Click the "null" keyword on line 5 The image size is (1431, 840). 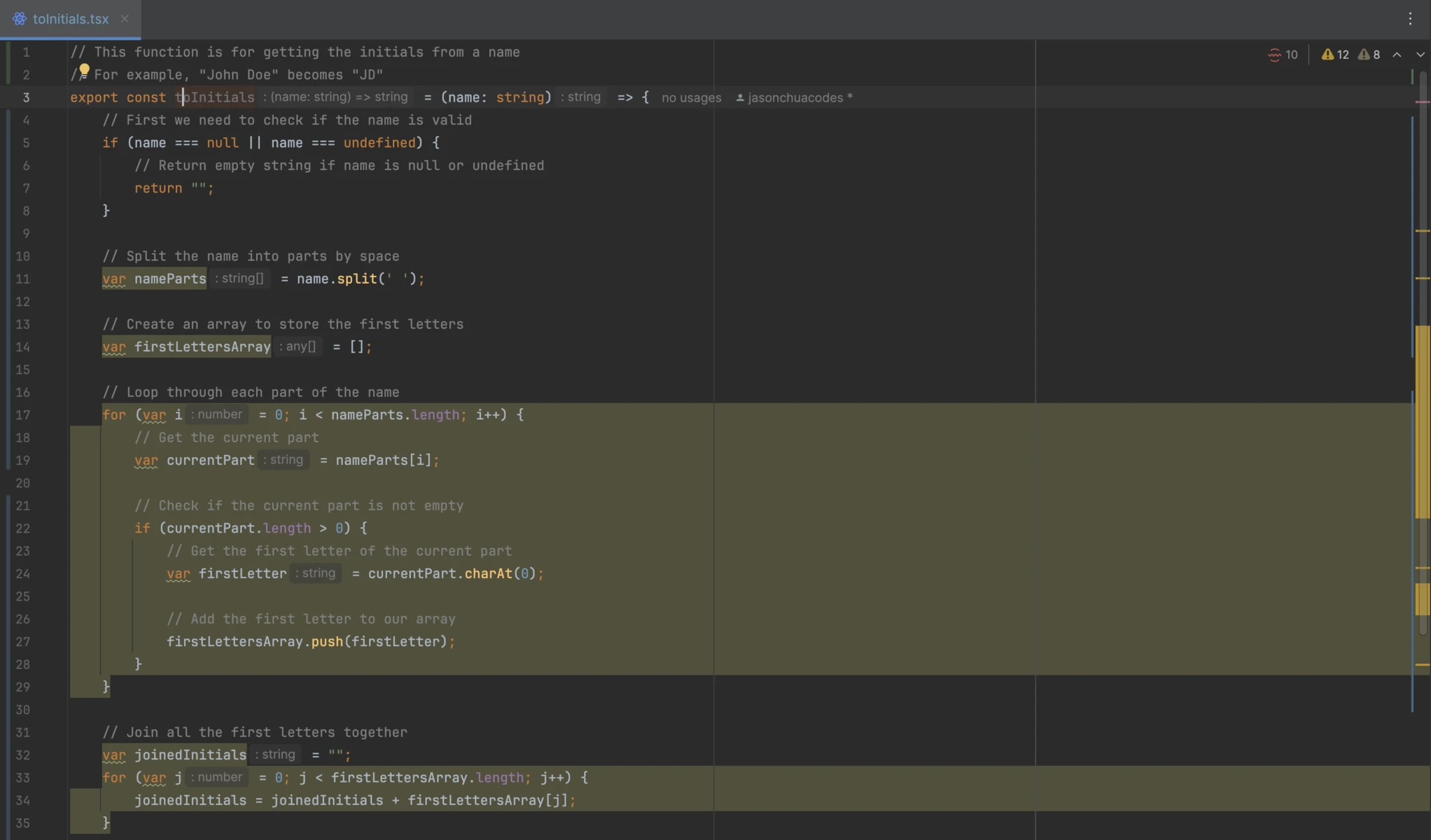223,143
